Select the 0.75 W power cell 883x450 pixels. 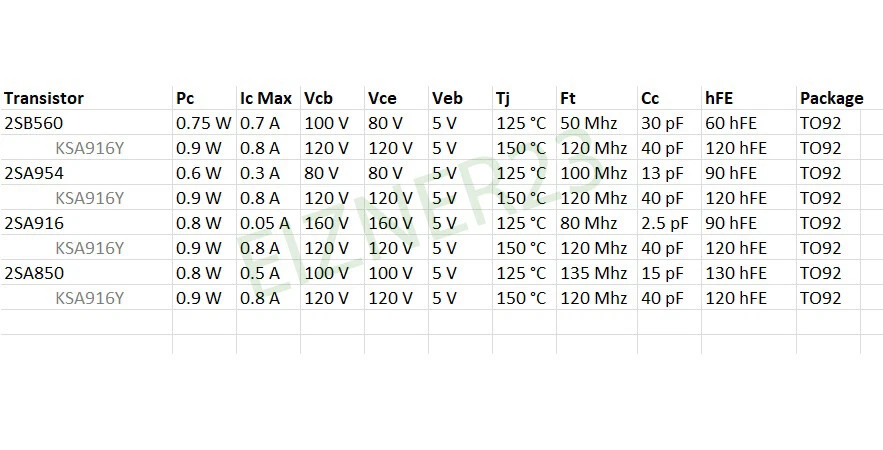pos(203,123)
